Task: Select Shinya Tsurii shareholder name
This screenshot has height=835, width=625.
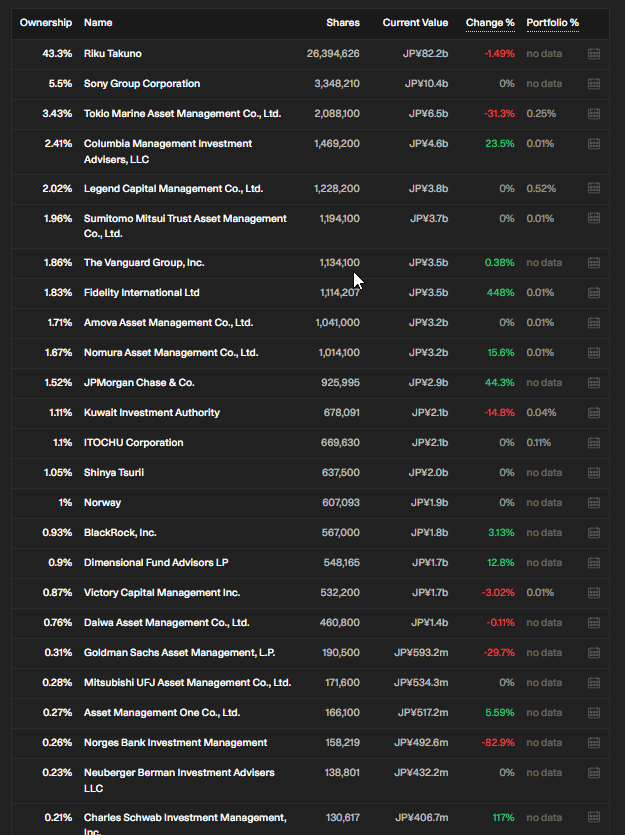Action: pos(114,472)
